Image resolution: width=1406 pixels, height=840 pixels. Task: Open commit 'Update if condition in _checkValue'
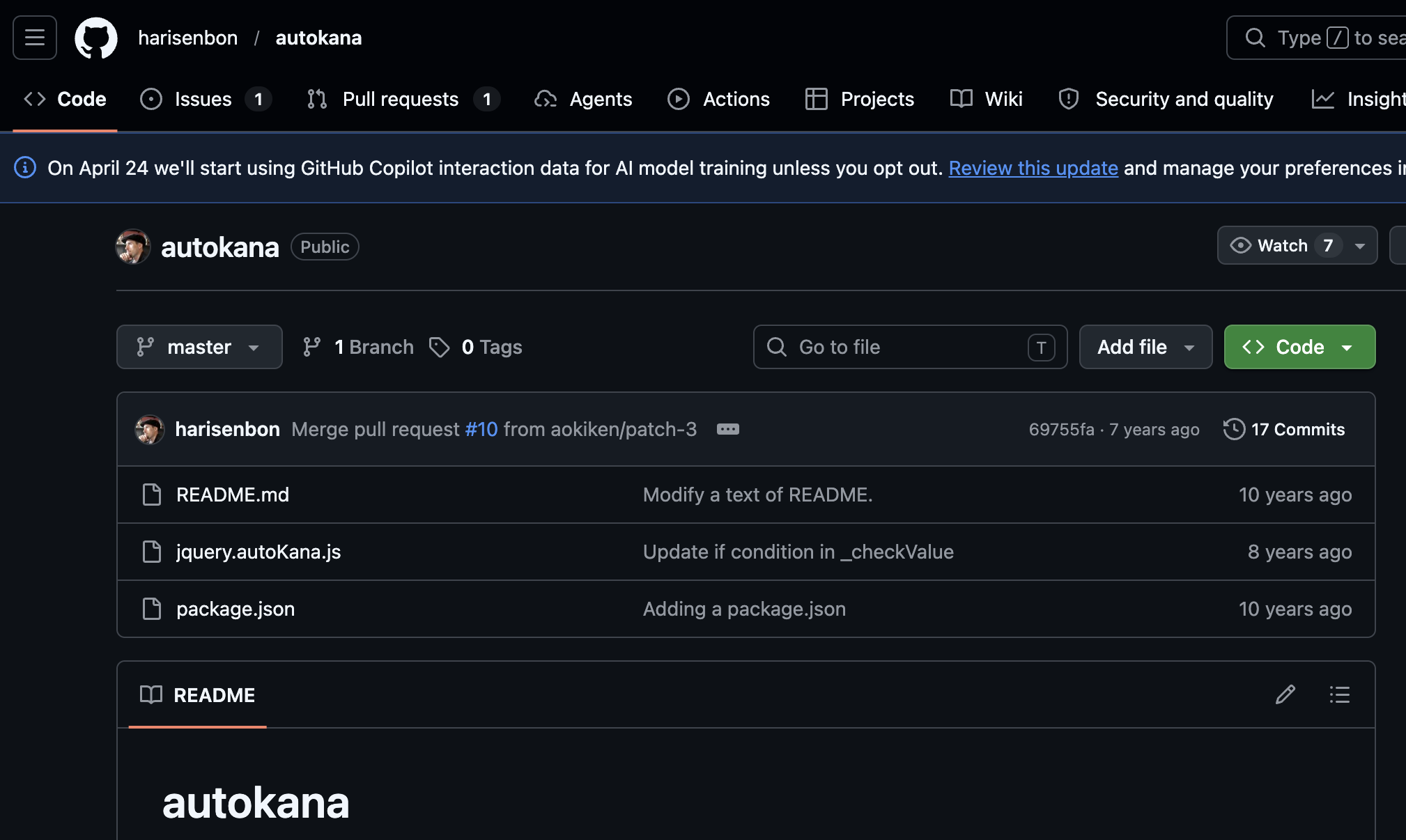[x=798, y=552]
